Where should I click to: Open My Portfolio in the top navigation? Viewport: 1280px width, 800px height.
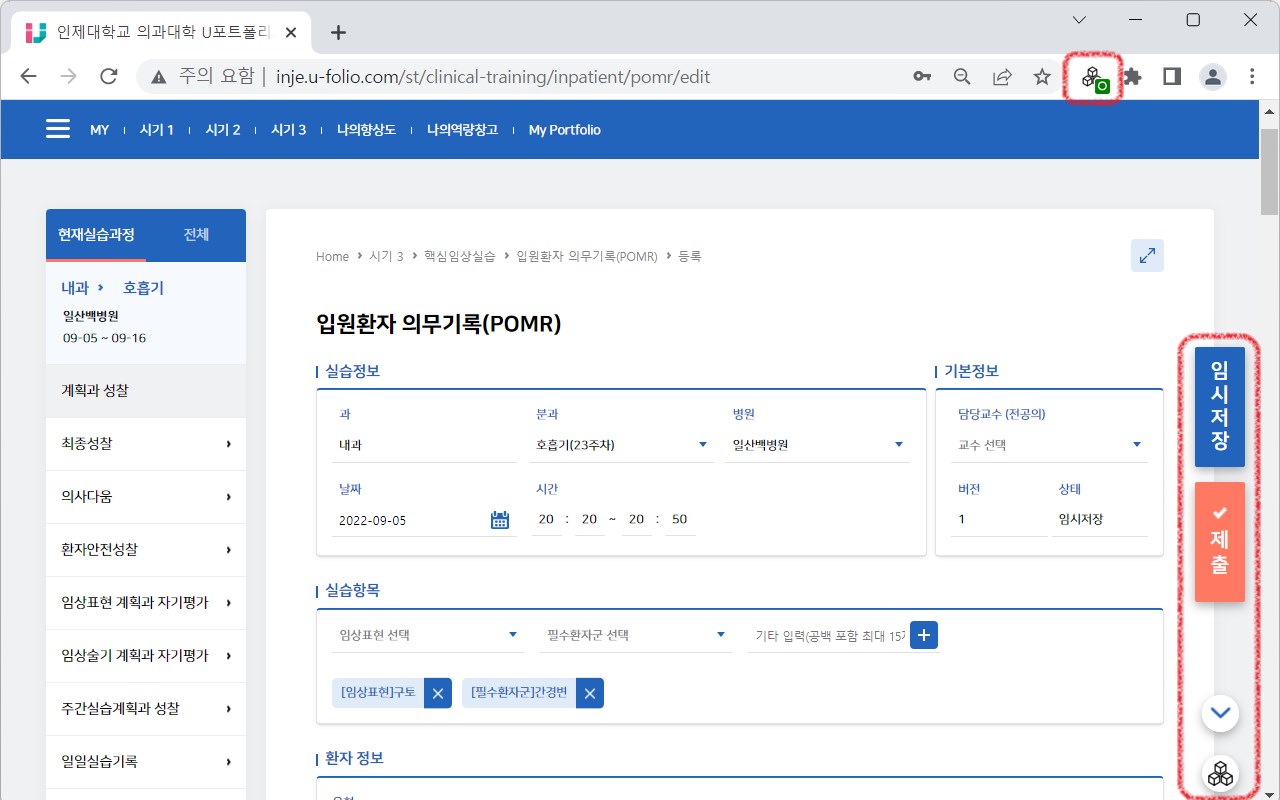pyautogui.click(x=565, y=130)
